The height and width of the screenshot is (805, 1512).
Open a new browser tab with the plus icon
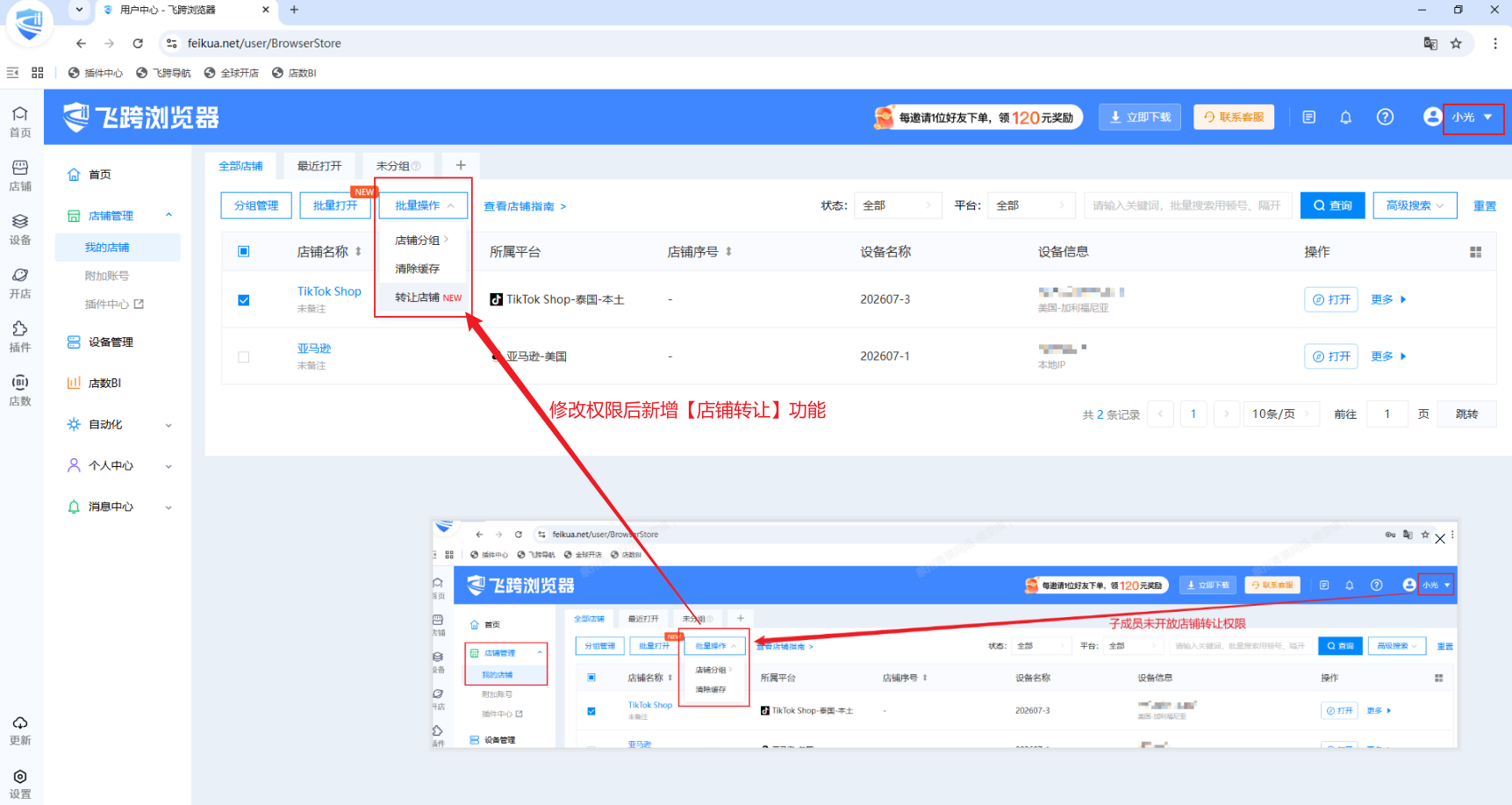(294, 10)
